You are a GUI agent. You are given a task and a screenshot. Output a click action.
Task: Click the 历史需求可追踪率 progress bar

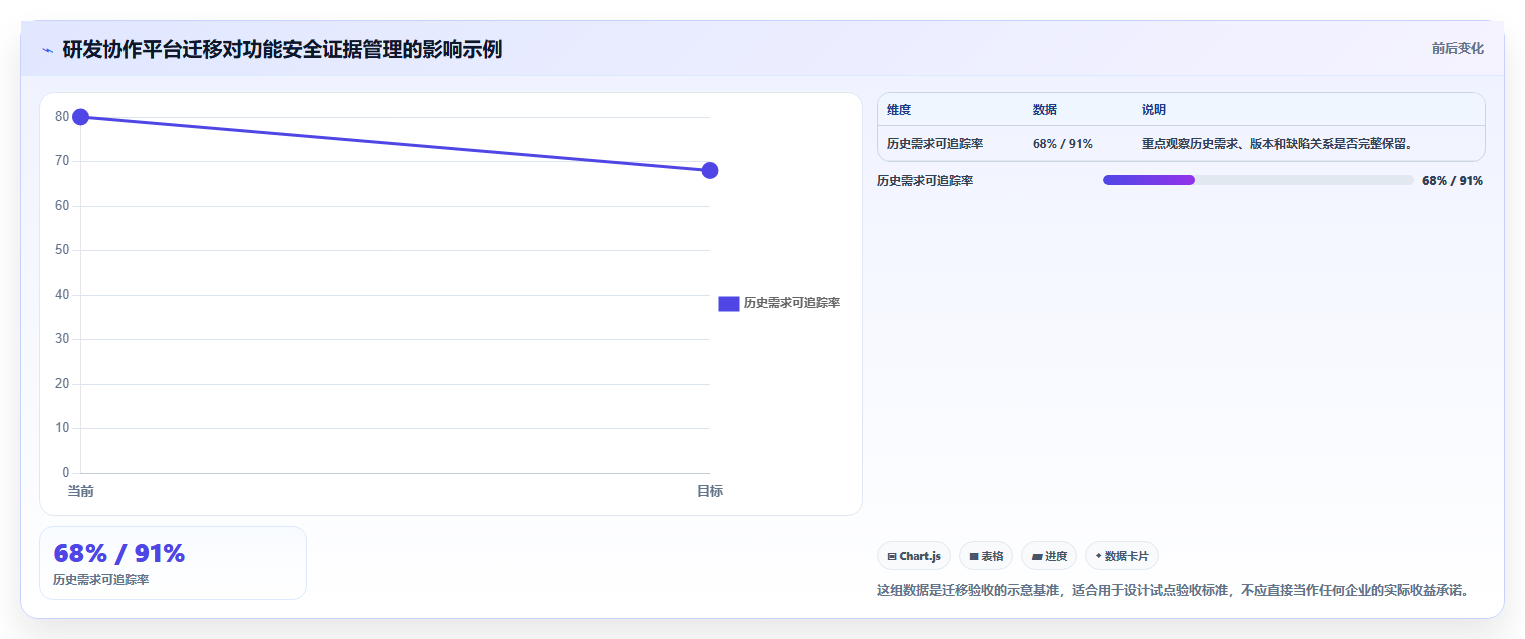(x=1258, y=180)
